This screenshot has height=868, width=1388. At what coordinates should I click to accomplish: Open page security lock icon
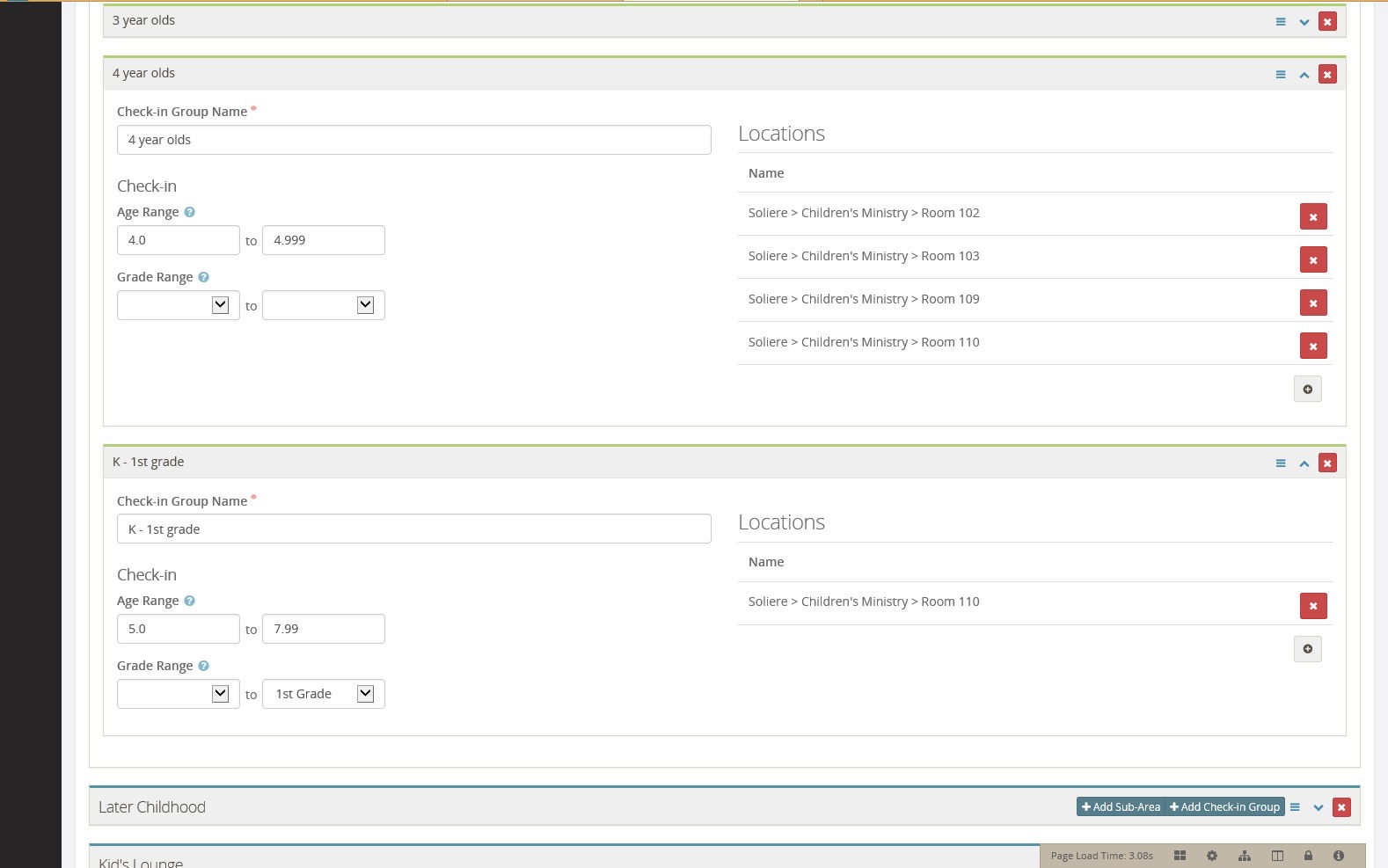click(1308, 856)
